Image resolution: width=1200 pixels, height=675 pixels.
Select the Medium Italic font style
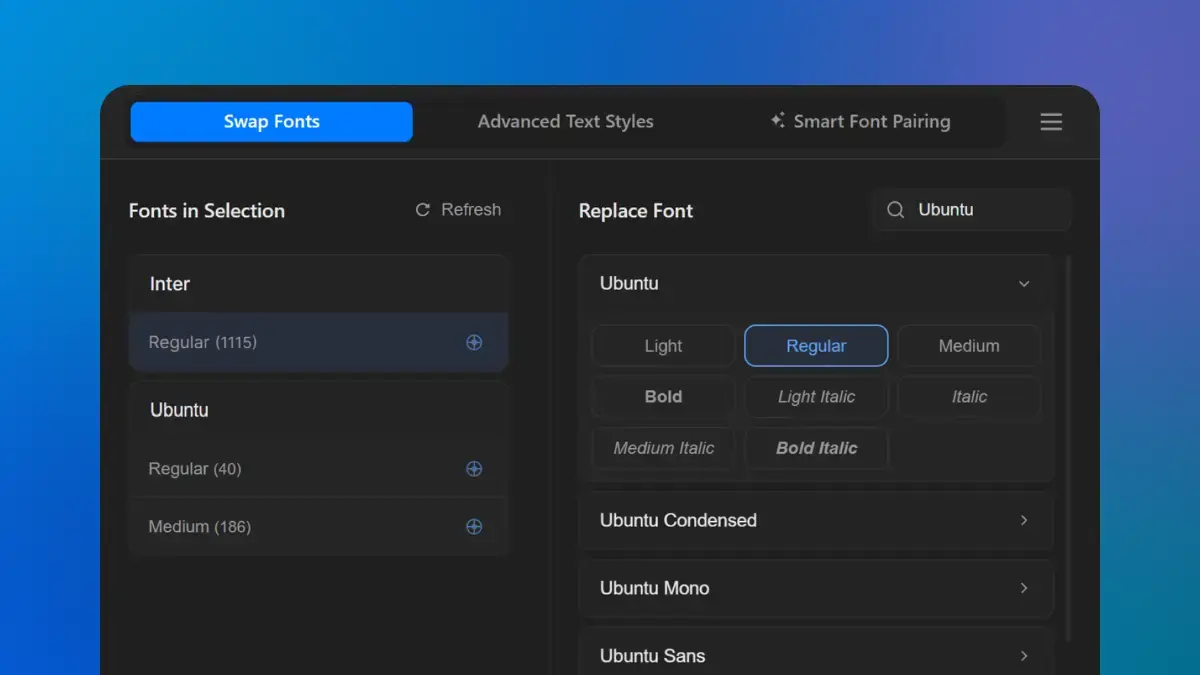tap(663, 448)
